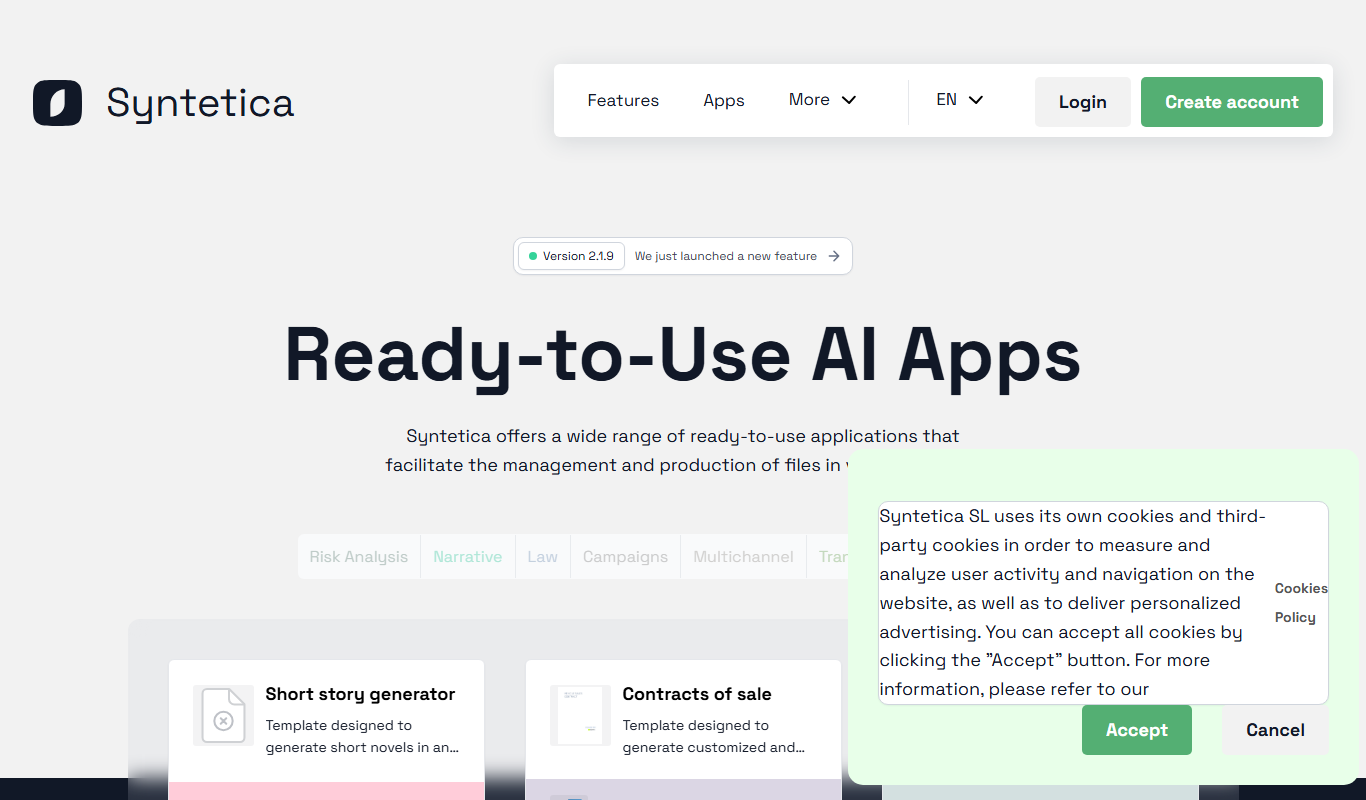Screen dimensions: 1366x800
Task: Click the Contracts of sale document thumbnail
Action: tap(580, 715)
